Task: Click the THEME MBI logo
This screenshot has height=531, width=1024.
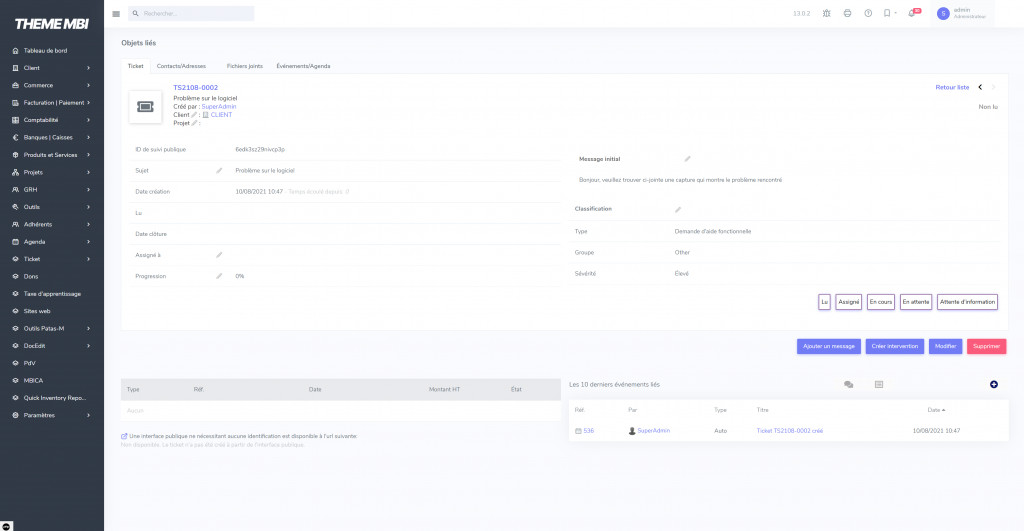Action: point(52,24)
